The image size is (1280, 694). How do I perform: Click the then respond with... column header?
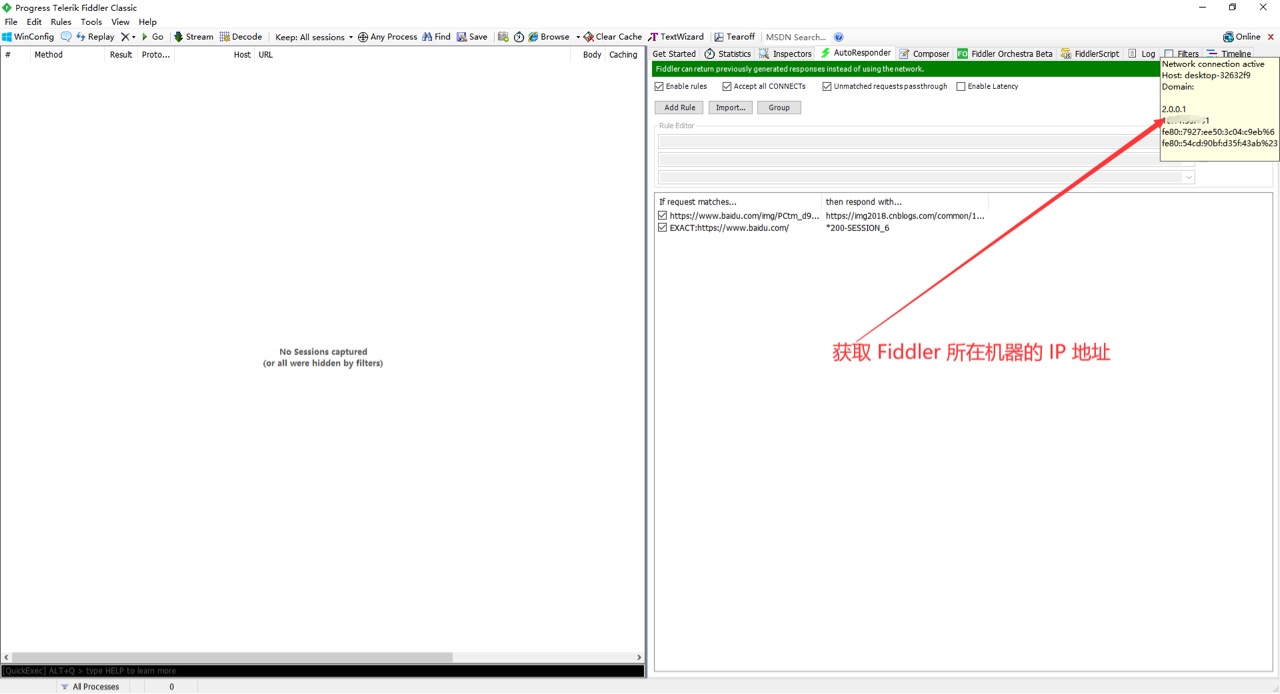[905, 202]
